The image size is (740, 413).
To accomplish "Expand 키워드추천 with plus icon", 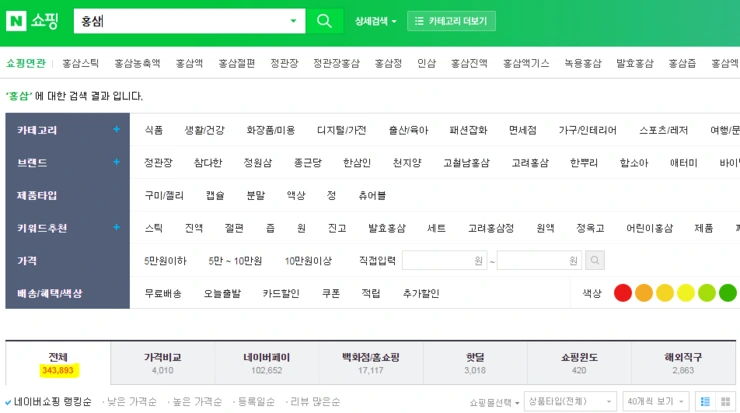I will [x=116, y=228].
